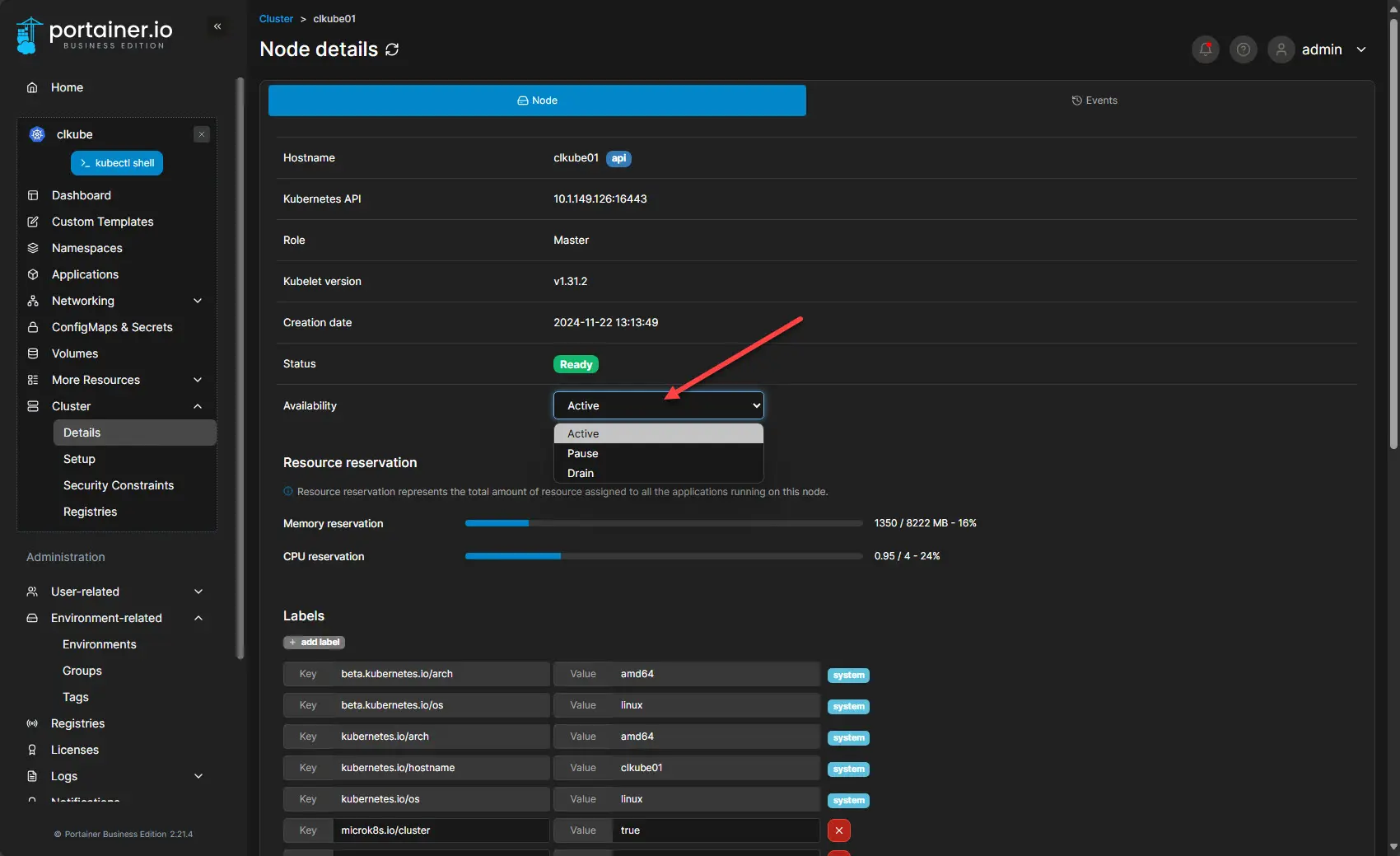Collapse the Cluster menu section
Image resolution: width=1400 pixels, height=856 pixels.
[198, 406]
